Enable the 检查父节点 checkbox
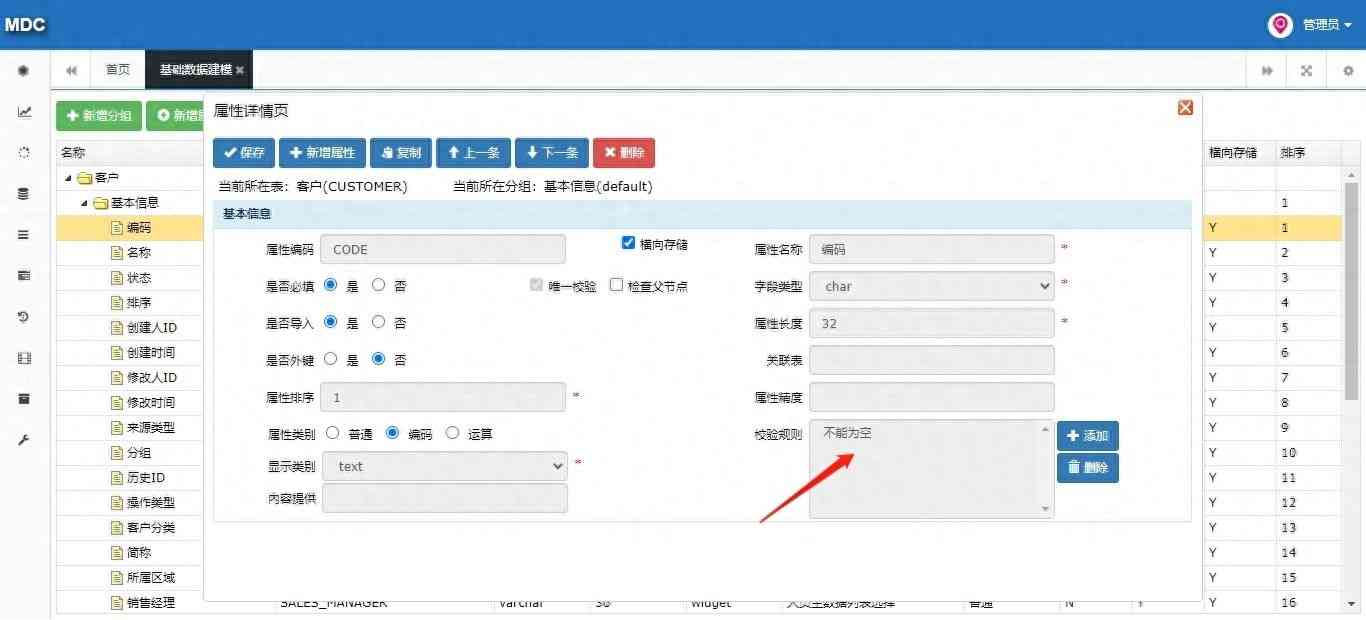Viewport: 1366px width, 620px height. [x=616, y=285]
